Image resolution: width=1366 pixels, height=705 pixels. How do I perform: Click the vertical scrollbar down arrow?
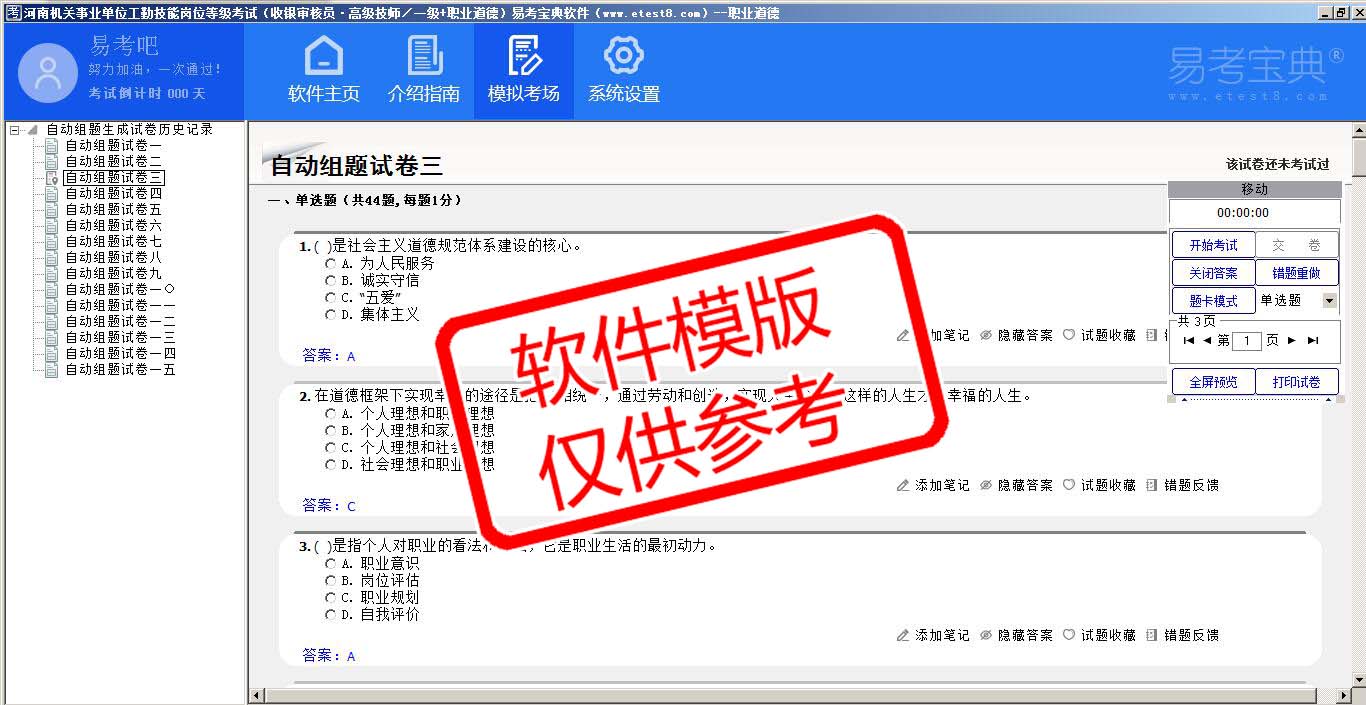coord(1359,680)
